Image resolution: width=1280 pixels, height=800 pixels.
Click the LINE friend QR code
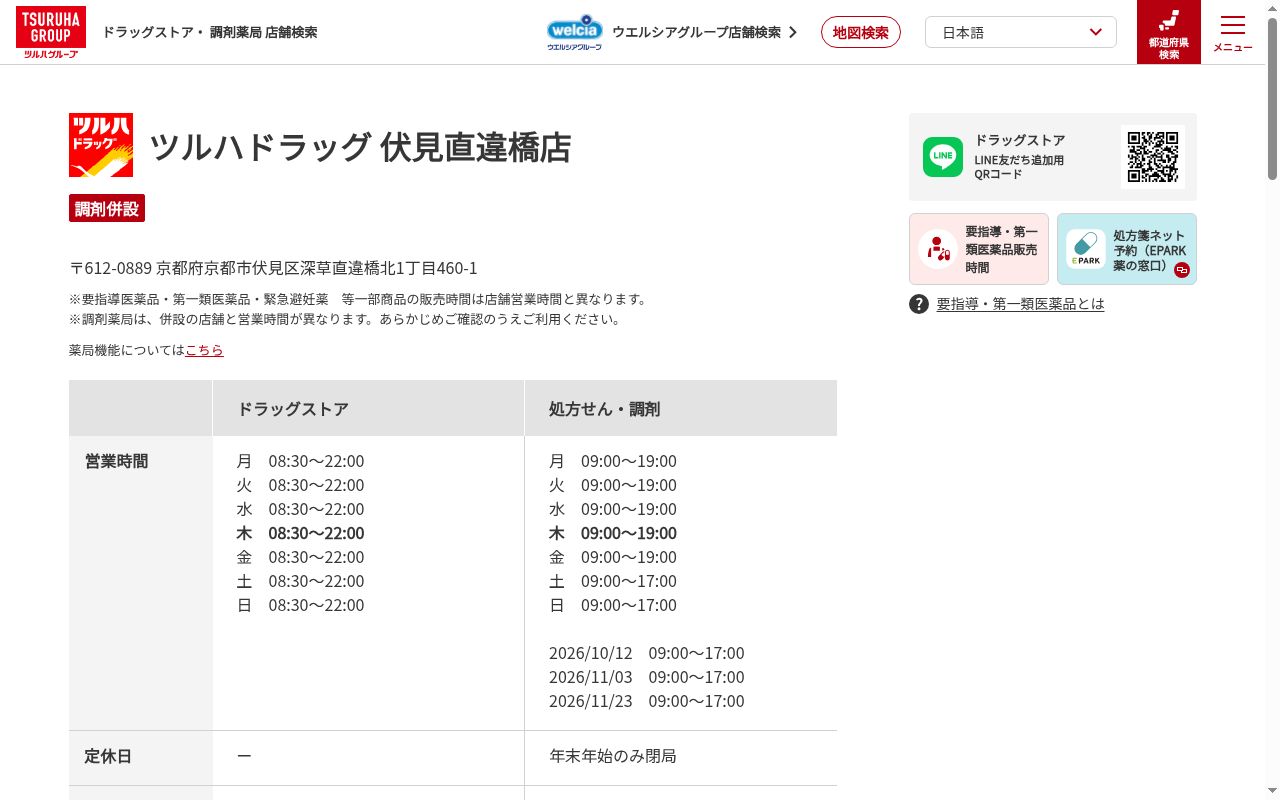(x=1153, y=157)
